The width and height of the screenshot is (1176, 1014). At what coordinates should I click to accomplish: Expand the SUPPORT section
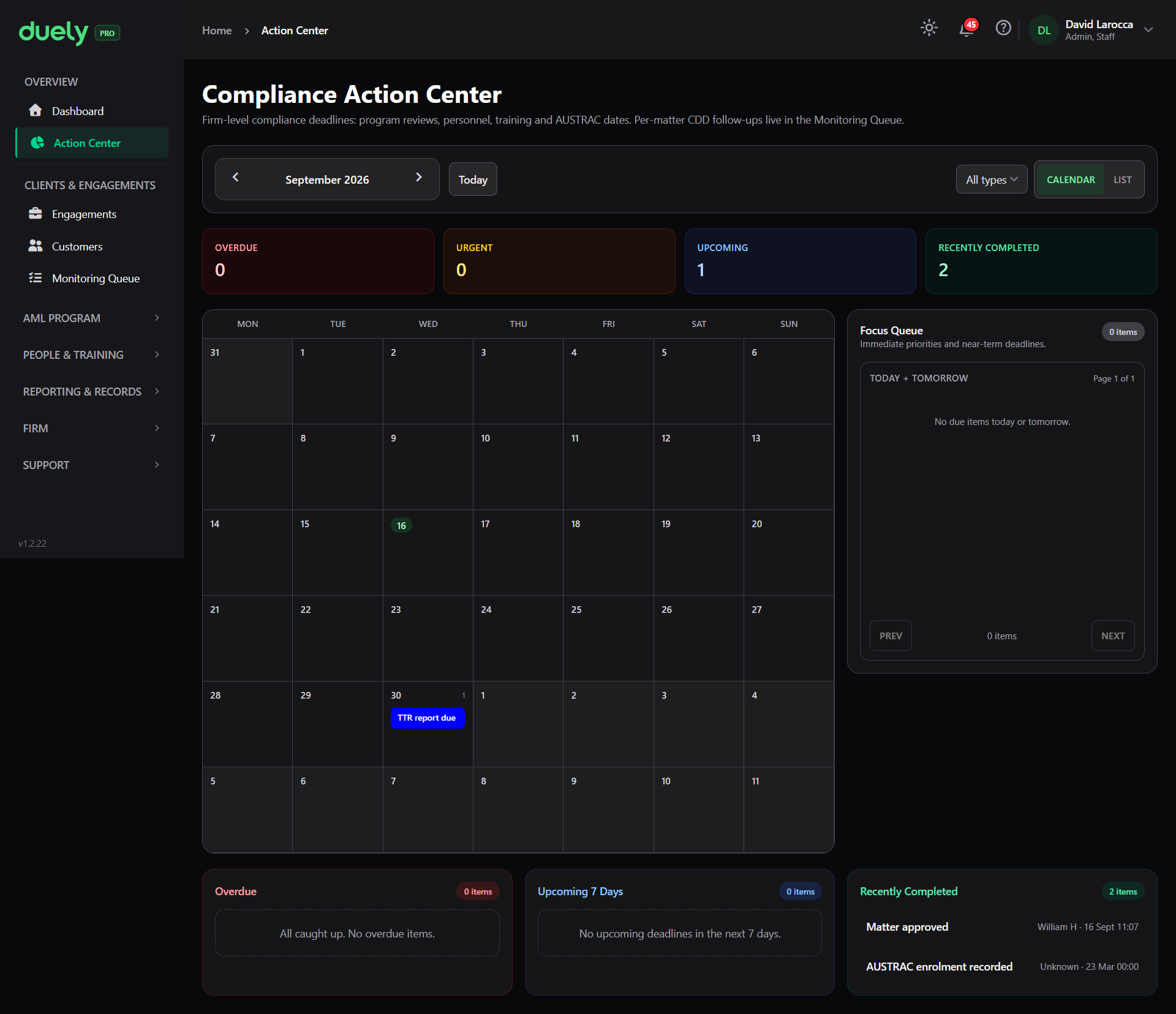pyautogui.click(x=92, y=465)
